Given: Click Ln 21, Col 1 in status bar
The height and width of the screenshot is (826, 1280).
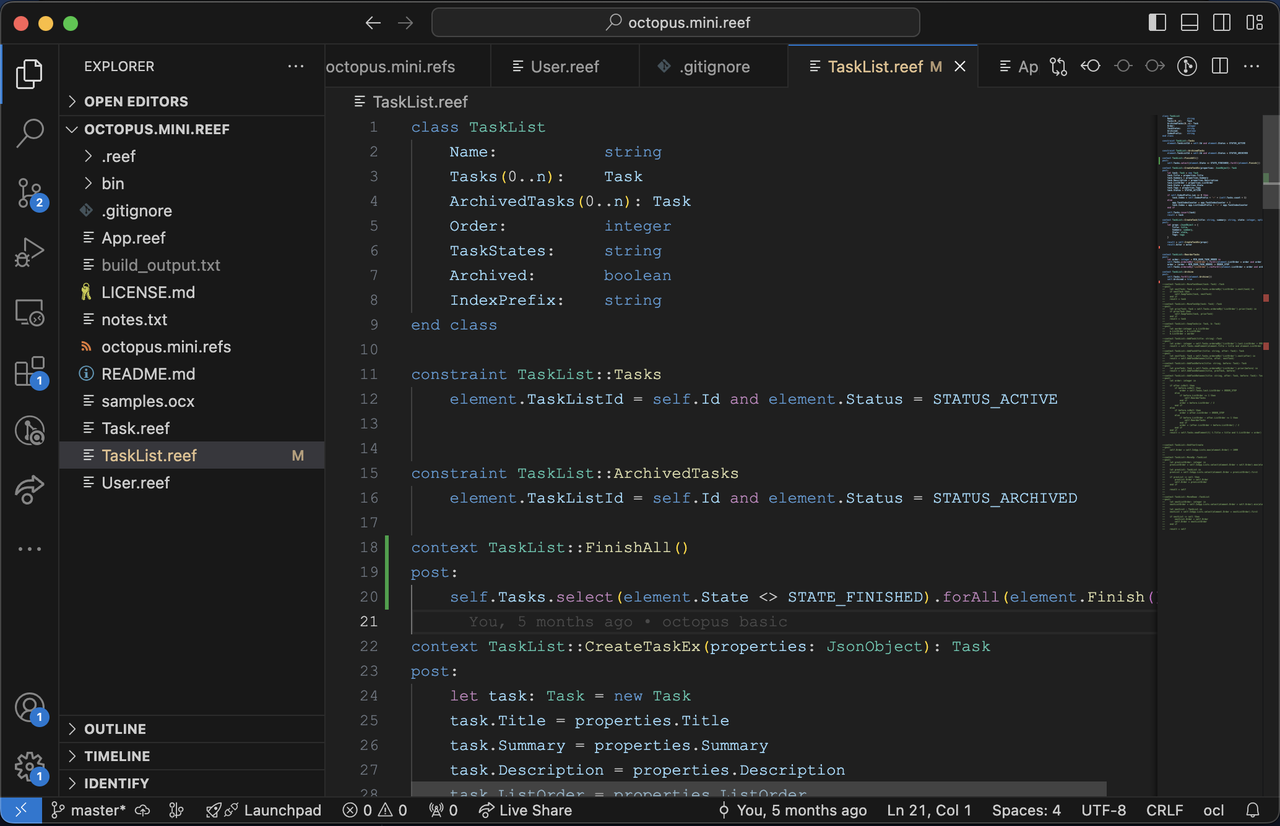Looking at the screenshot, I should 929,810.
